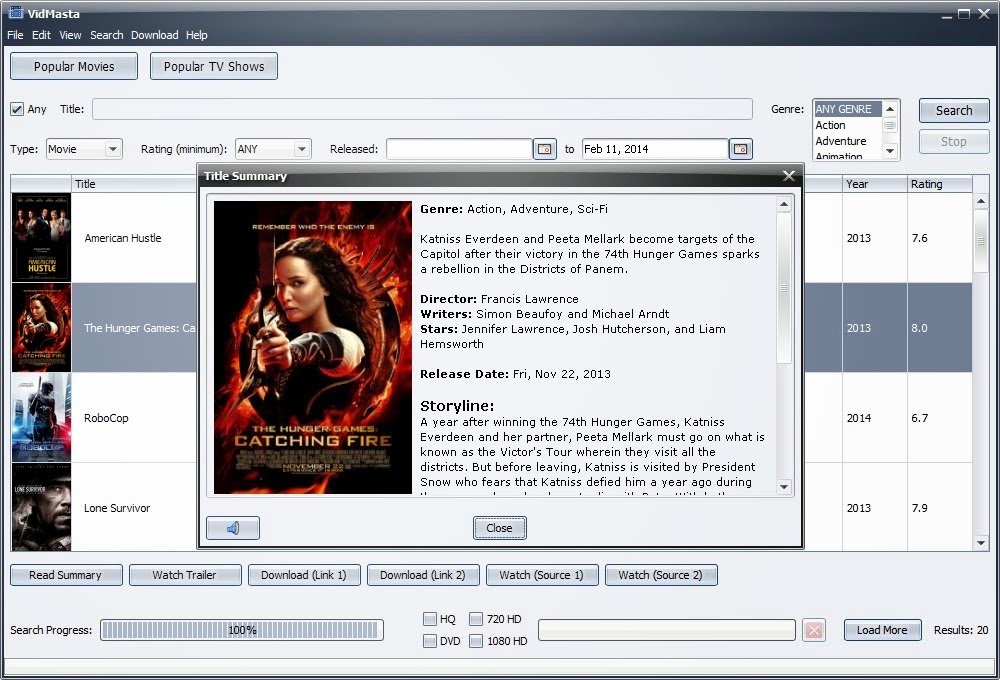Open the Released end date calendar picker
The height and width of the screenshot is (680, 1000).
(x=740, y=149)
